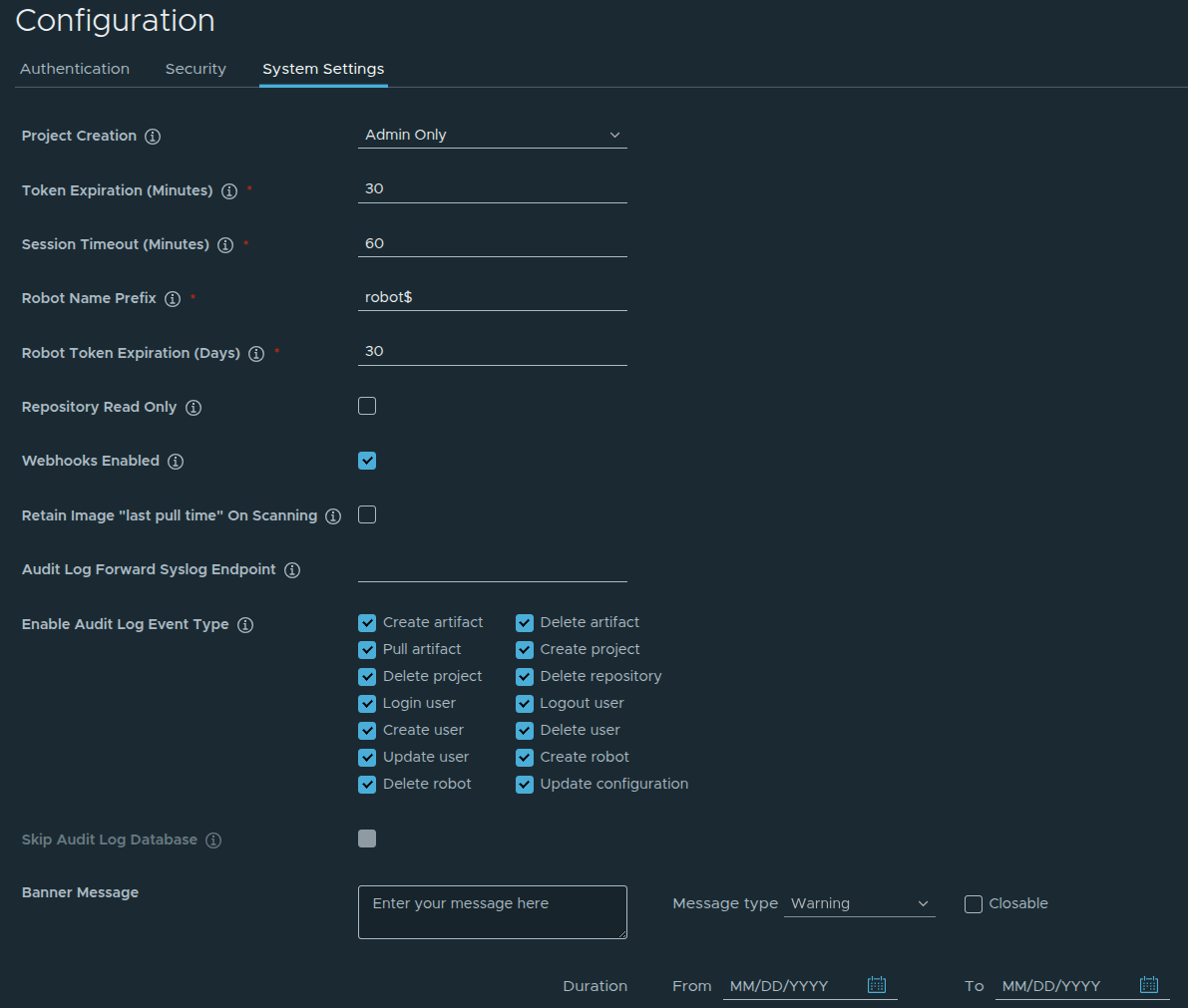The height and width of the screenshot is (1008, 1188).
Task: Enable Repository Read Only checkbox
Action: [367, 406]
